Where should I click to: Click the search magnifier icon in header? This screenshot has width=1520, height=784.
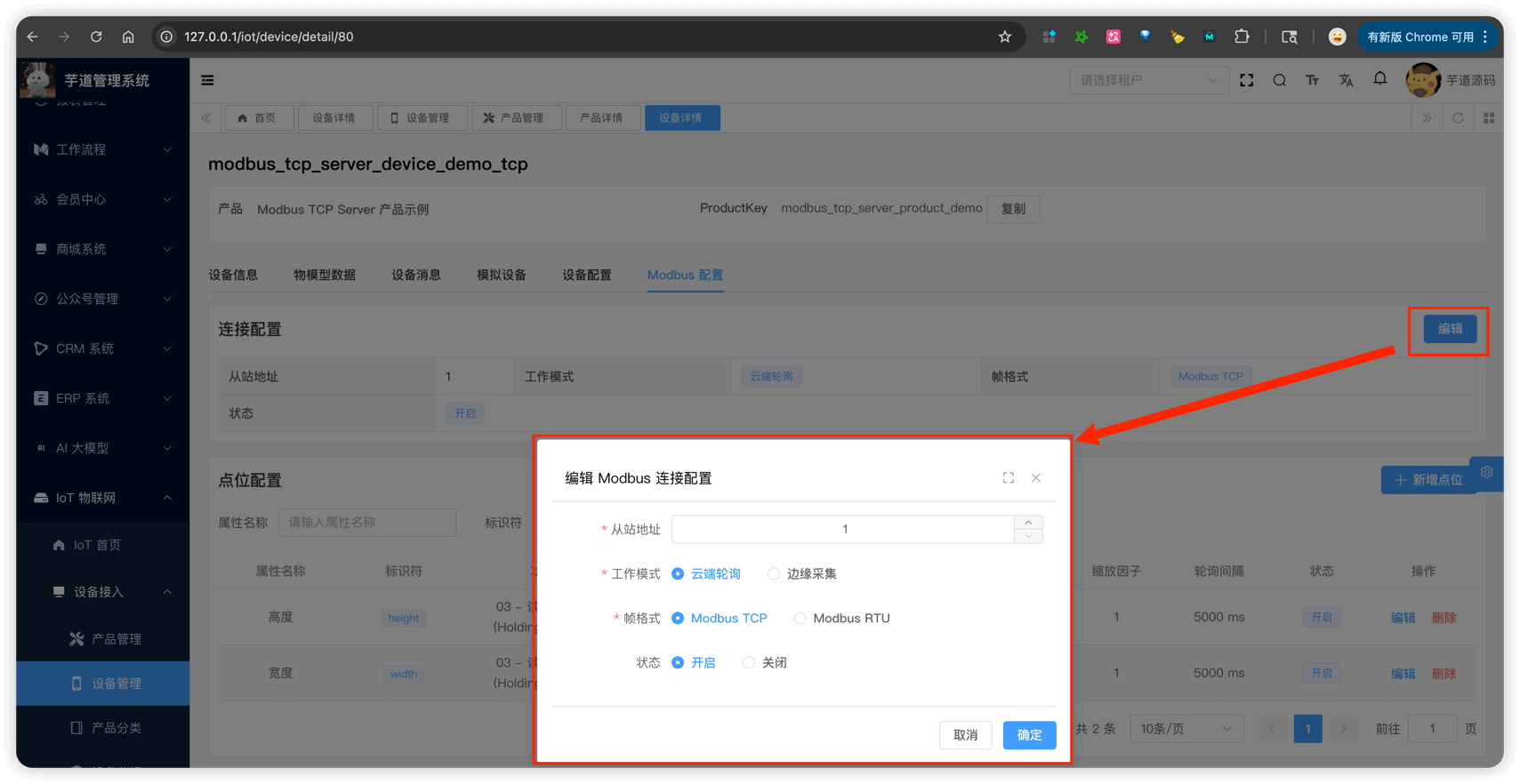click(x=1279, y=80)
